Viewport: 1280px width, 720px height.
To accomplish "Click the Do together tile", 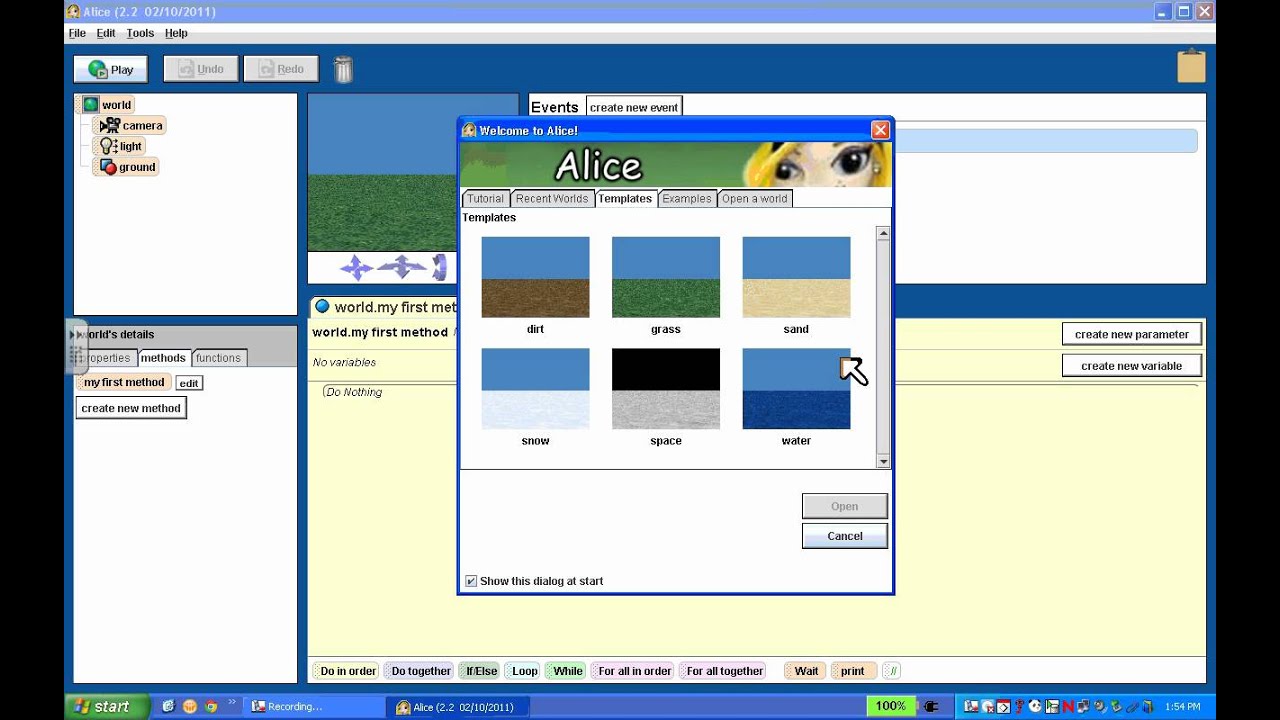I will (x=421, y=671).
